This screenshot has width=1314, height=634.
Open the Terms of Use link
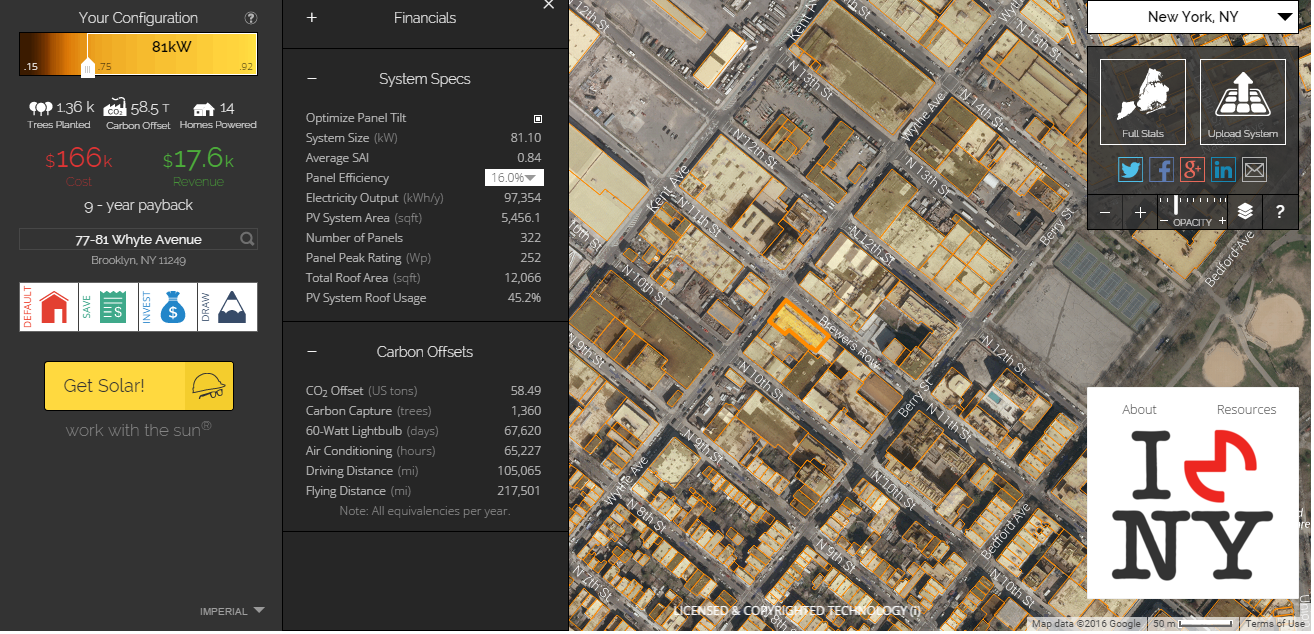coord(1275,624)
